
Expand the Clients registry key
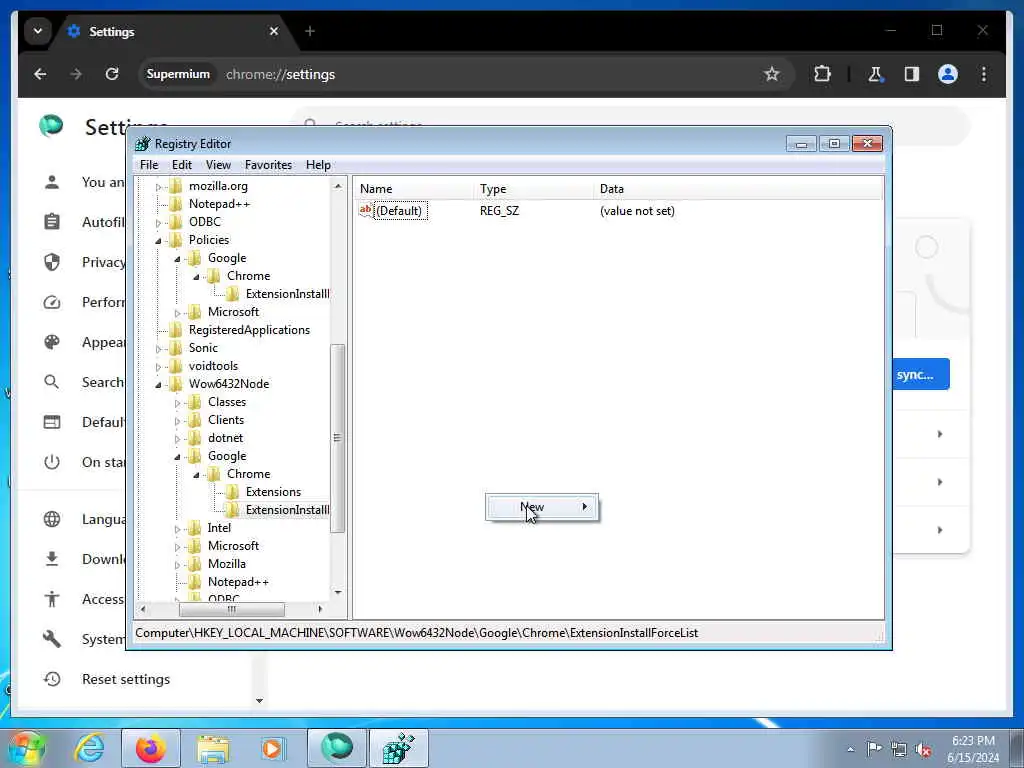click(x=177, y=421)
